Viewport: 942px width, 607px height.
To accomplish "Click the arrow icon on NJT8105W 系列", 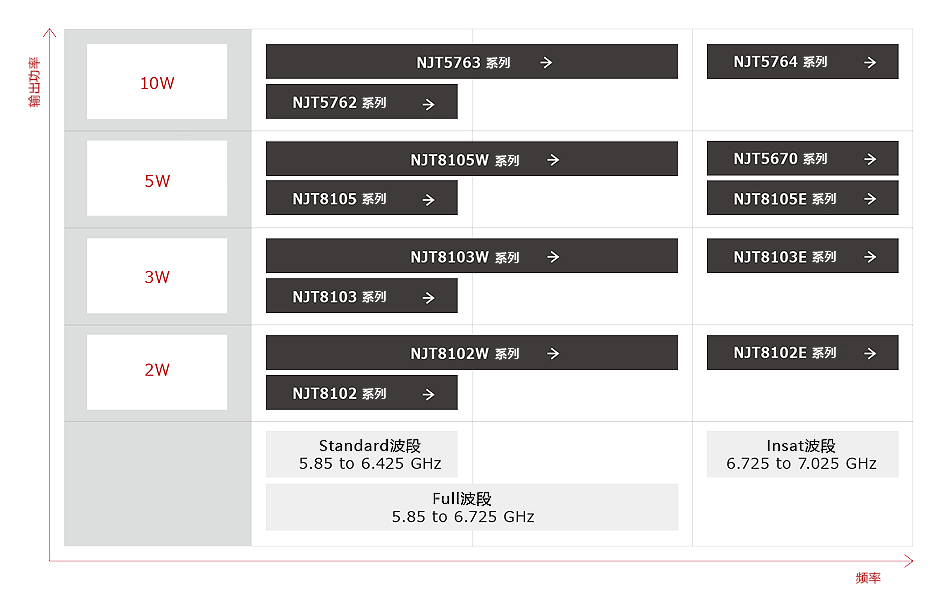I will point(553,160).
